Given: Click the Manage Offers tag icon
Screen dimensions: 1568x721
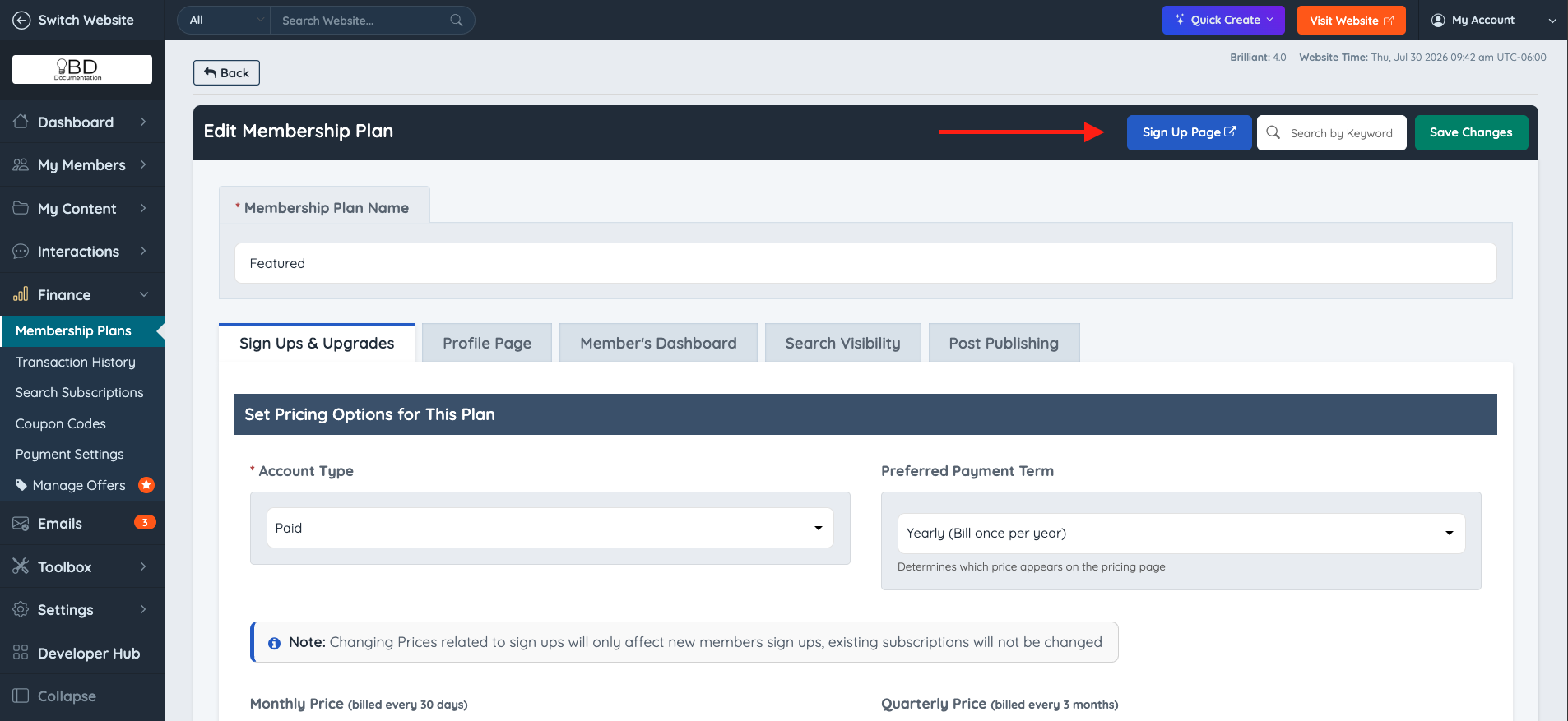Looking at the screenshot, I should (21, 485).
